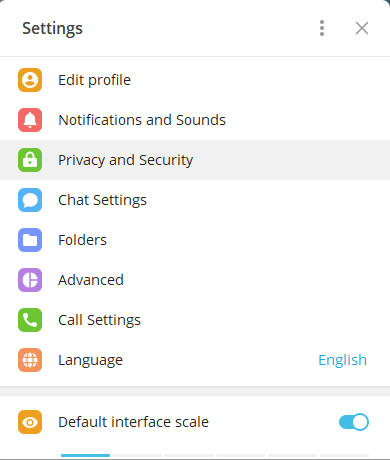This screenshot has width=390, height=460.
Task: Click the orange globe Language icon
Action: click(x=30, y=360)
